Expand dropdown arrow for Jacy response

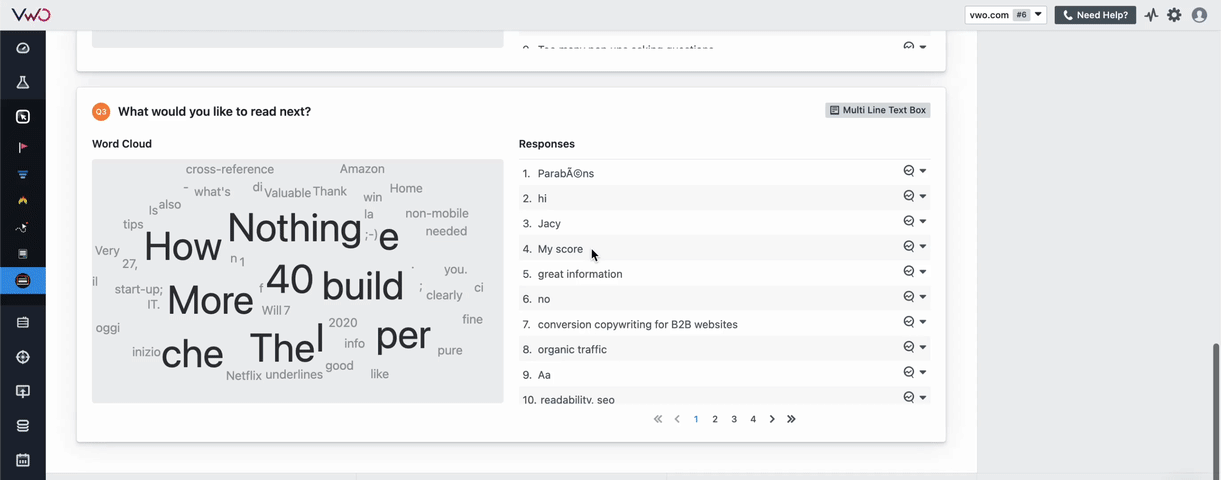tap(923, 221)
